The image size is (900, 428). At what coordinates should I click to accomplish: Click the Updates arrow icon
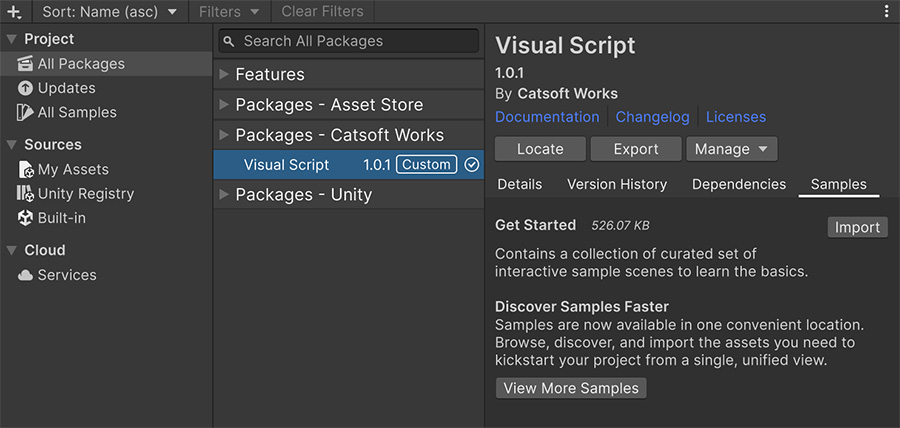click(x=25, y=88)
